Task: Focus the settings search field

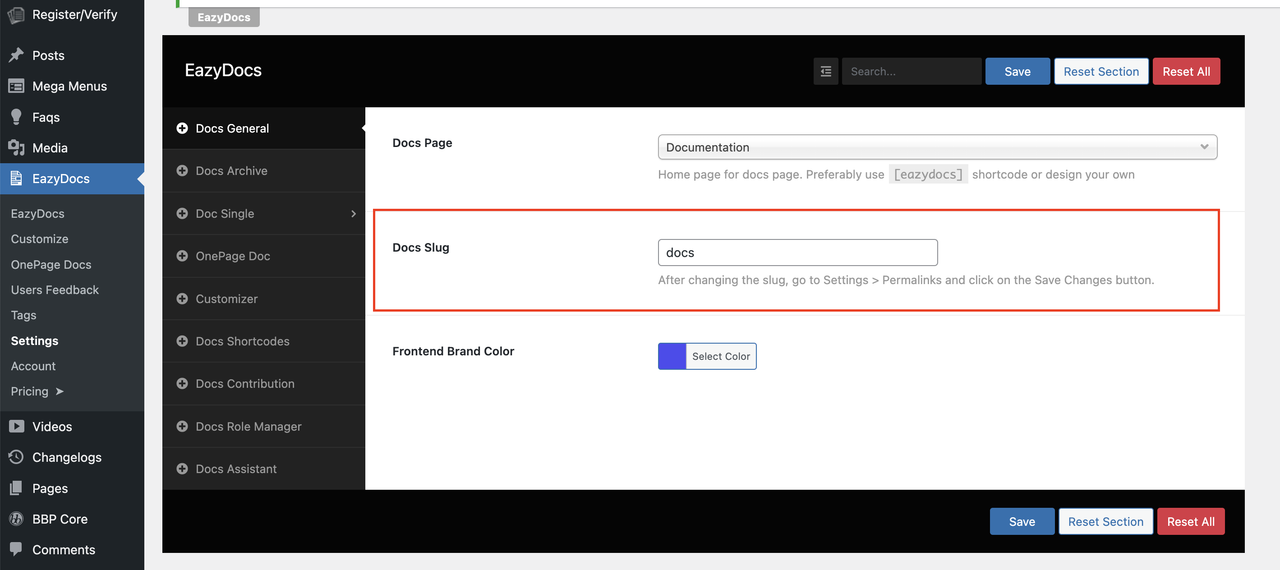Action: pos(911,71)
